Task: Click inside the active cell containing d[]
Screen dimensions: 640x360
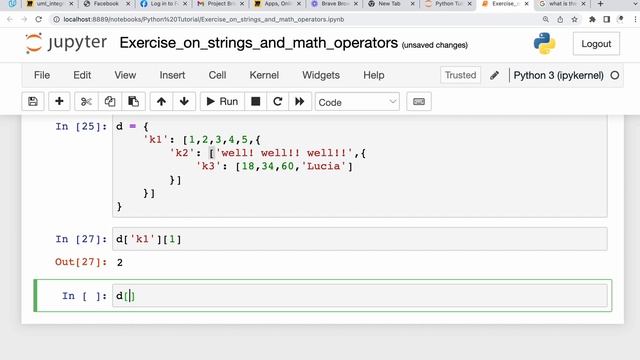Action: [360, 296]
